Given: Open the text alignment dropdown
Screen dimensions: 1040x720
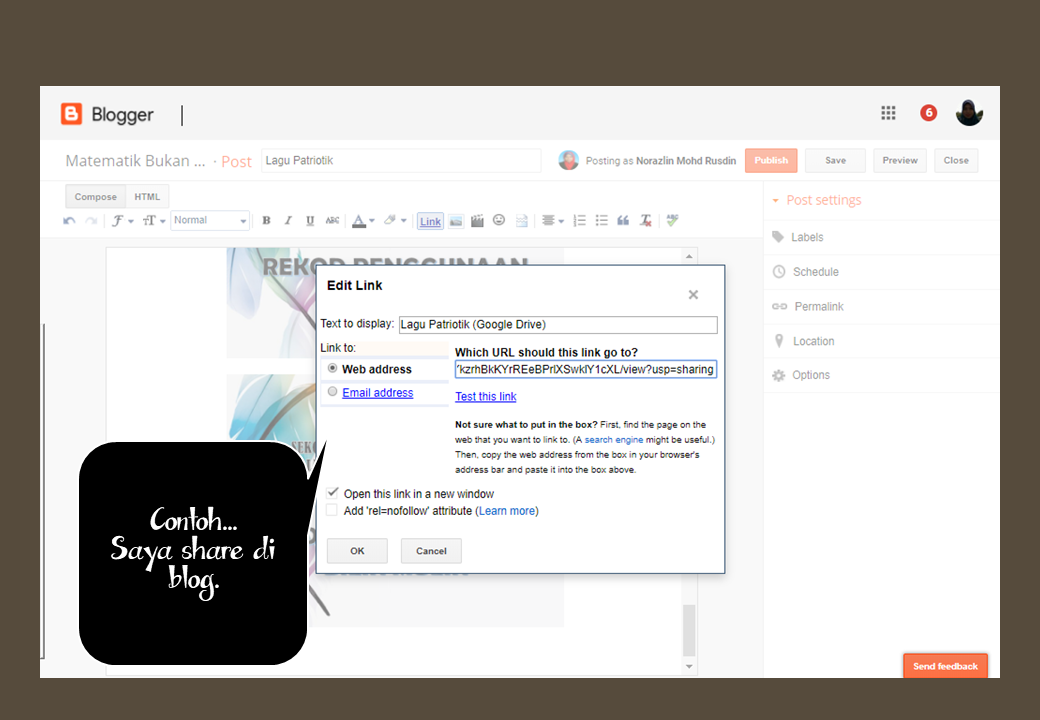Looking at the screenshot, I should click(552, 220).
